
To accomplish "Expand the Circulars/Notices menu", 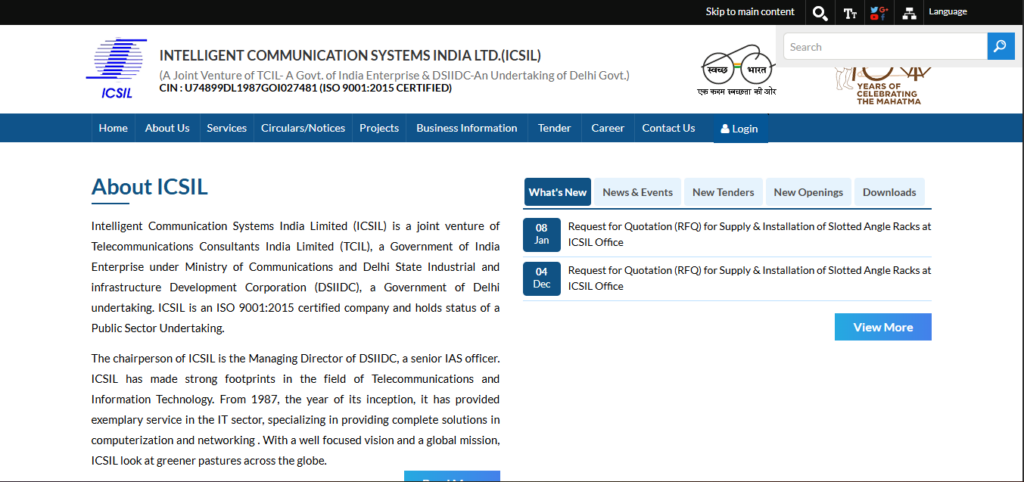I will (303, 128).
